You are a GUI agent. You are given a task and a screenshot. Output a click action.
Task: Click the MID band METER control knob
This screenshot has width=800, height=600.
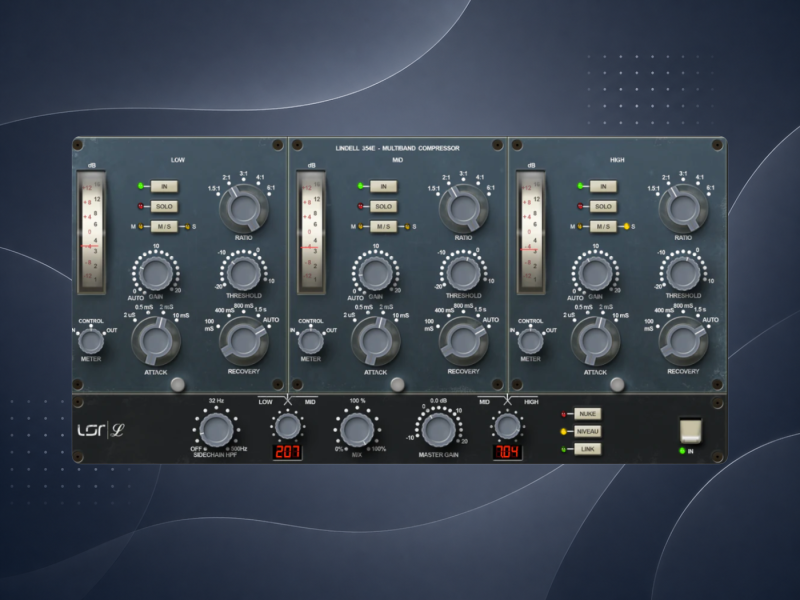311,341
